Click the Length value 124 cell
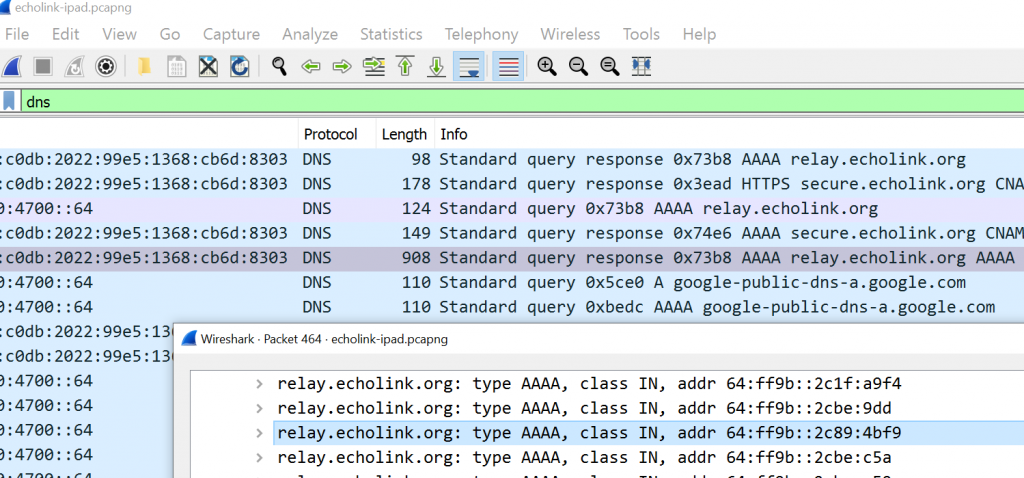 pos(417,209)
